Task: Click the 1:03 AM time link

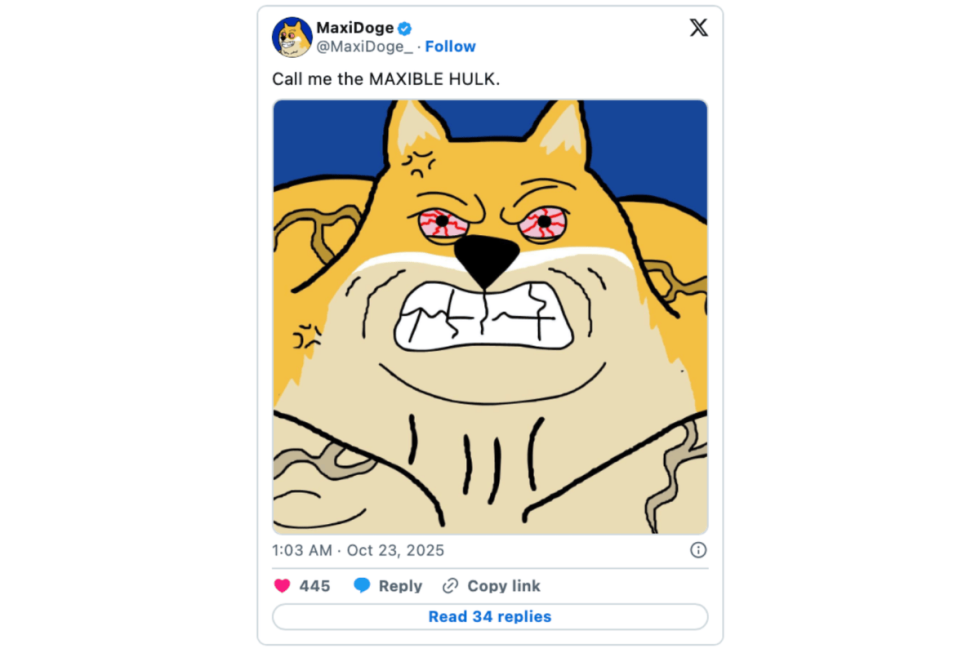Action: pyautogui.click(x=302, y=550)
